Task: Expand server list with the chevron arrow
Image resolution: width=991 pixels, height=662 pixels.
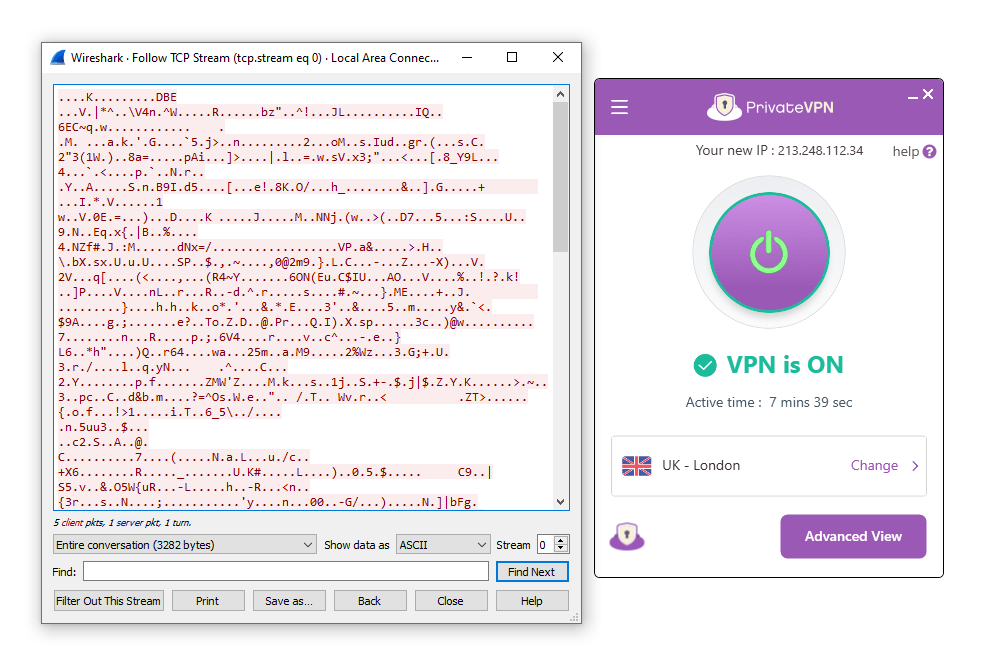Action: coord(915,466)
